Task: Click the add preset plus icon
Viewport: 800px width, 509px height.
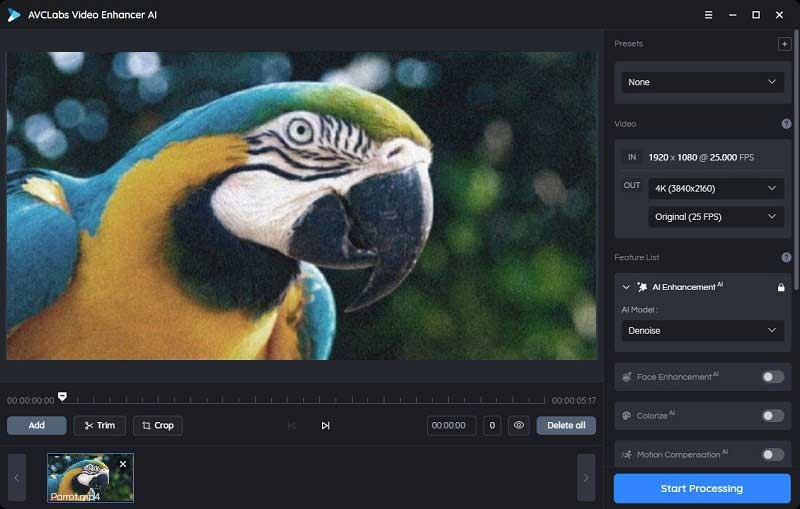Action: [784, 44]
